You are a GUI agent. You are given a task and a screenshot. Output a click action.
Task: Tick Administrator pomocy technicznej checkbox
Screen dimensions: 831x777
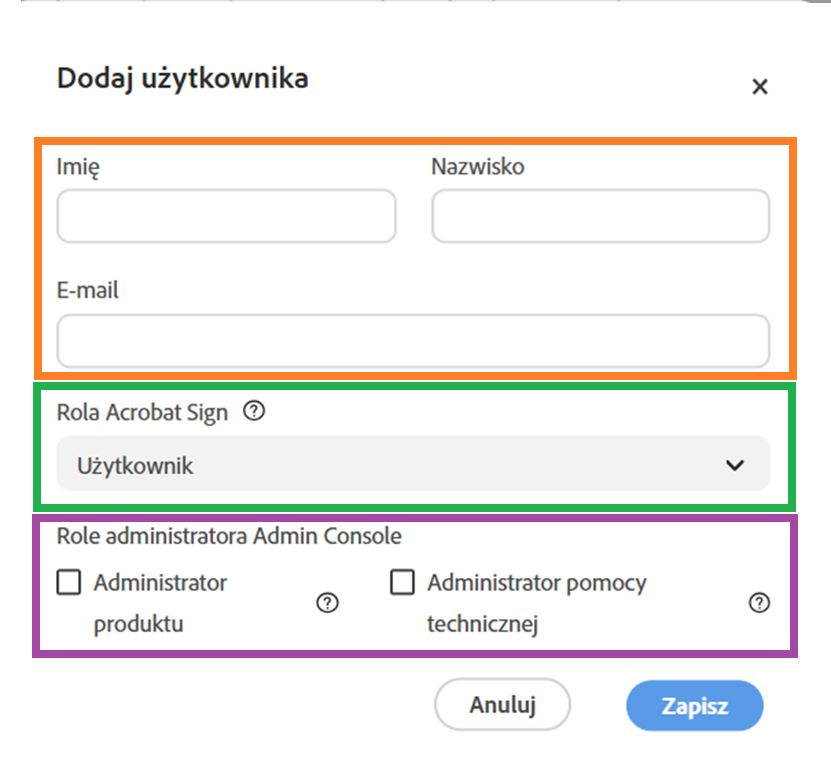[x=402, y=583]
